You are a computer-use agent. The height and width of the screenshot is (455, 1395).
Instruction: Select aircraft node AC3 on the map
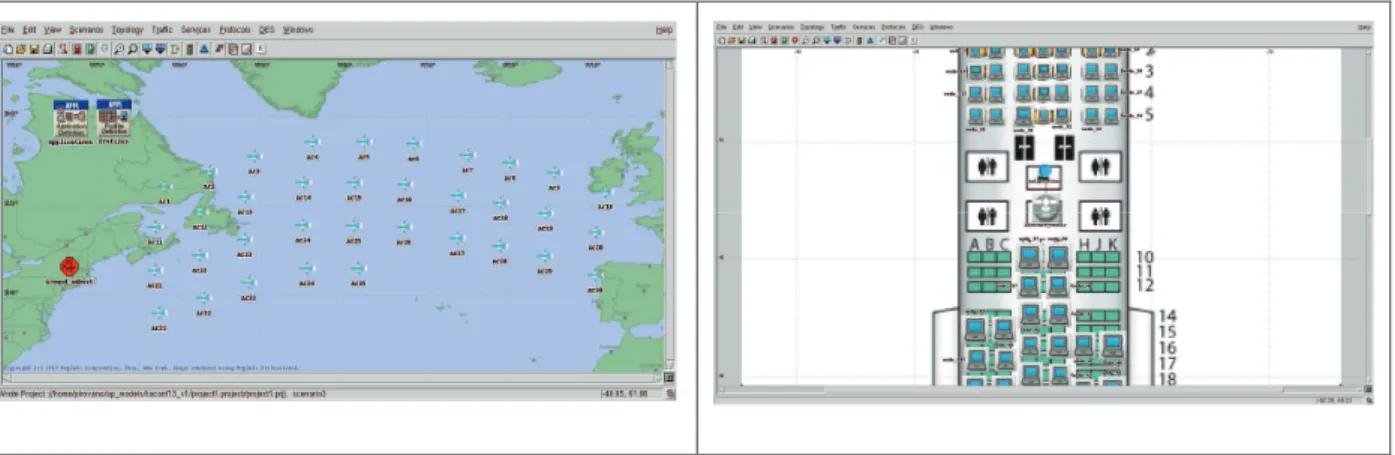(254, 157)
